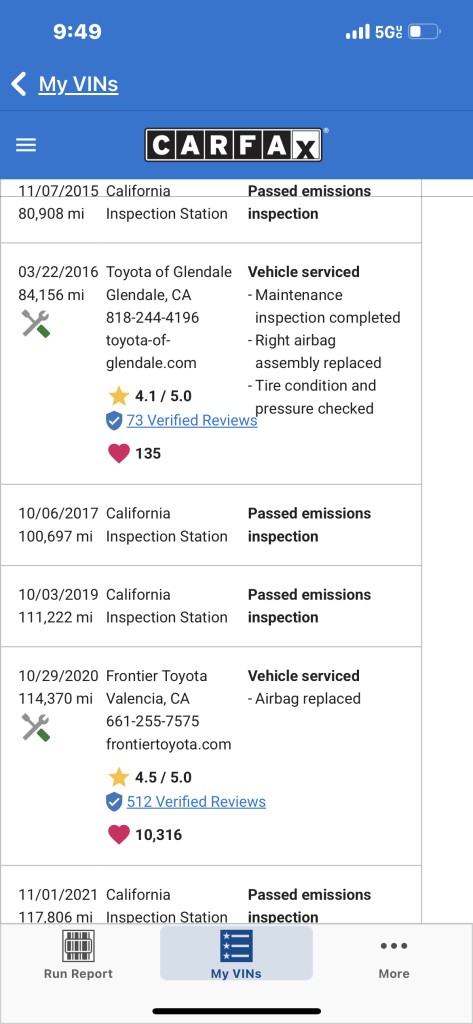473x1024 pixels.
Task: Open the hamburger menu icon
Action: click(26, 145)
